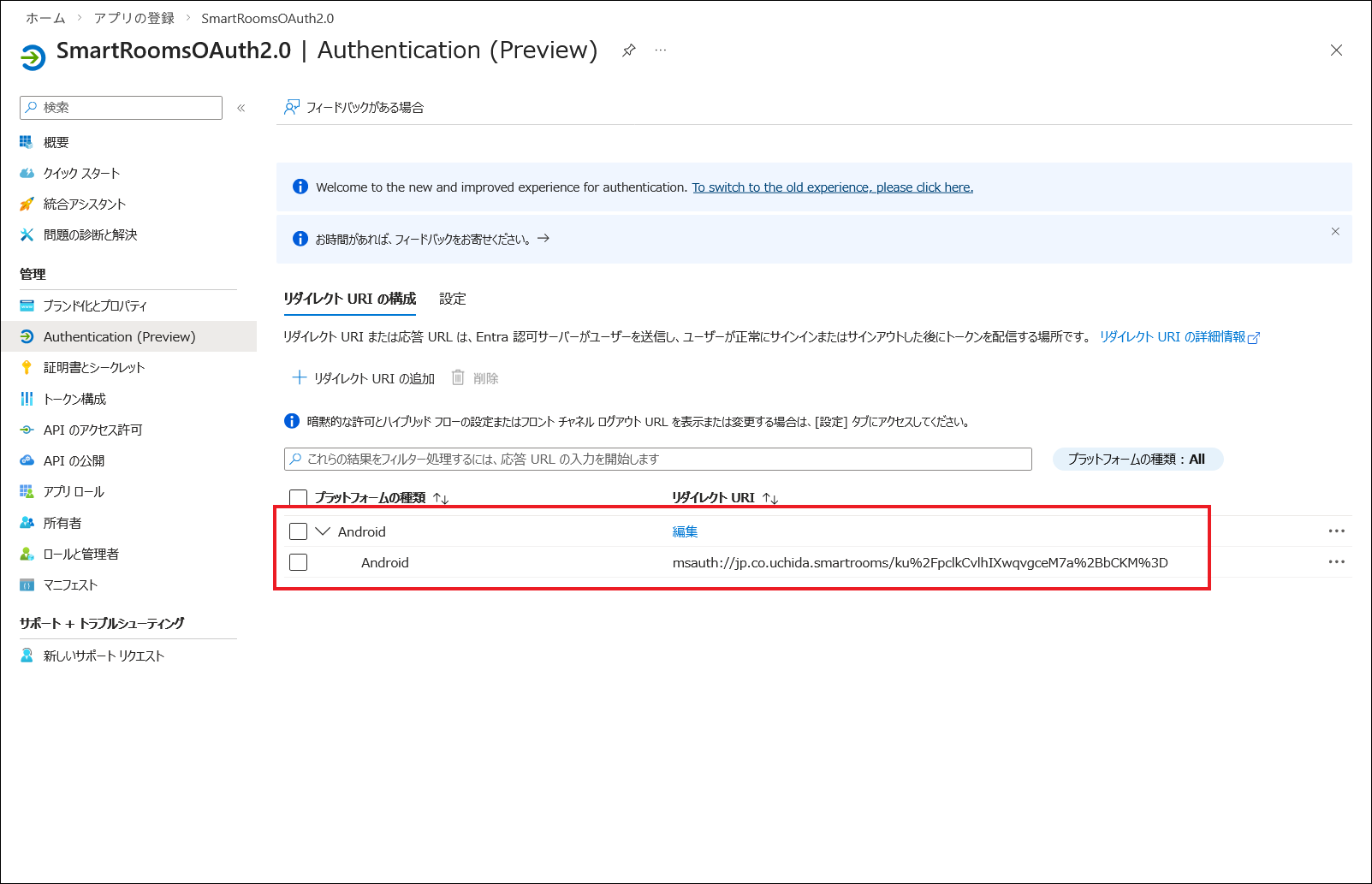This screenshot has width=1372, height=884.
Task: Check the Android group row checkbox
Action: (298, 531)
